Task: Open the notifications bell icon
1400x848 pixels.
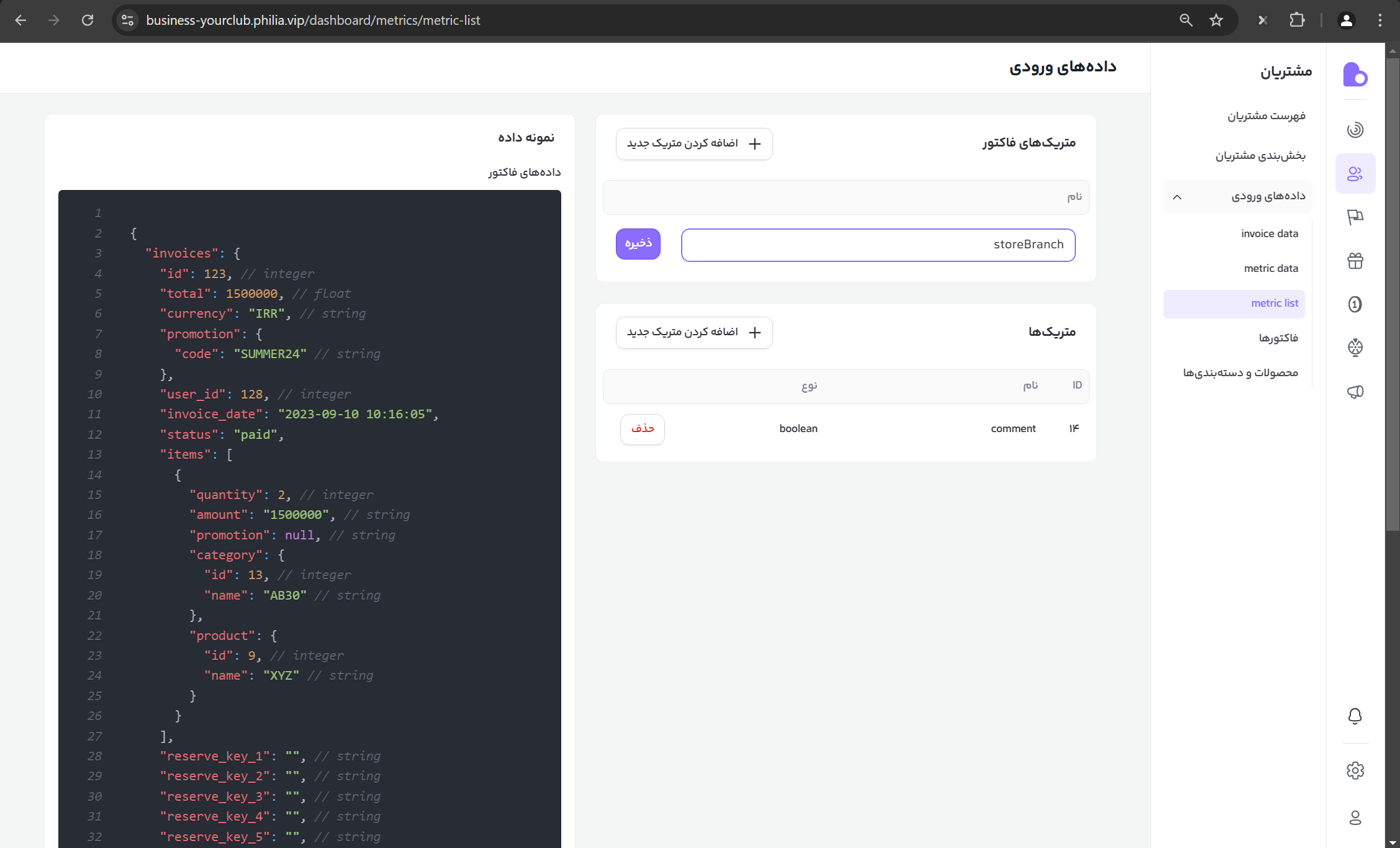Action: tap(1355, 716)
